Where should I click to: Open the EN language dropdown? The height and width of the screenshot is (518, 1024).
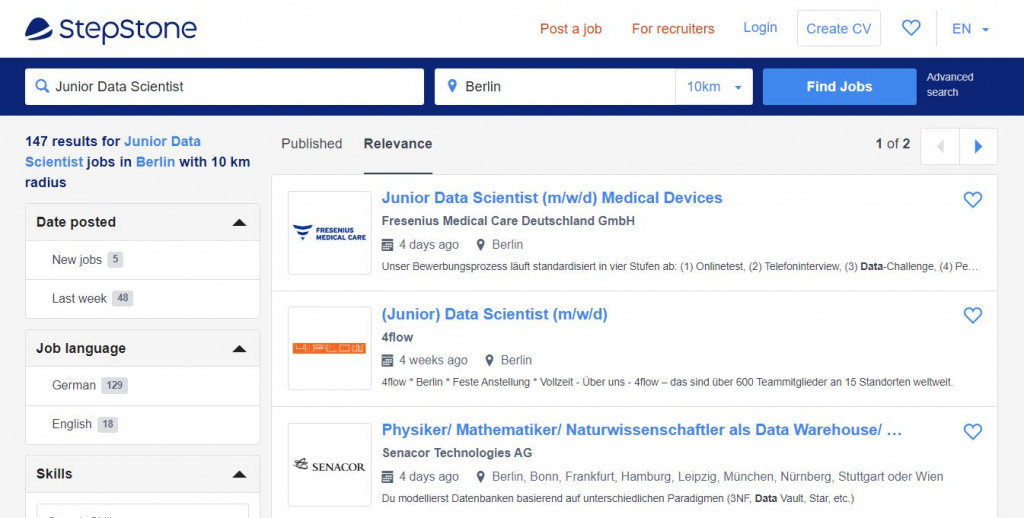click(970, 29)
